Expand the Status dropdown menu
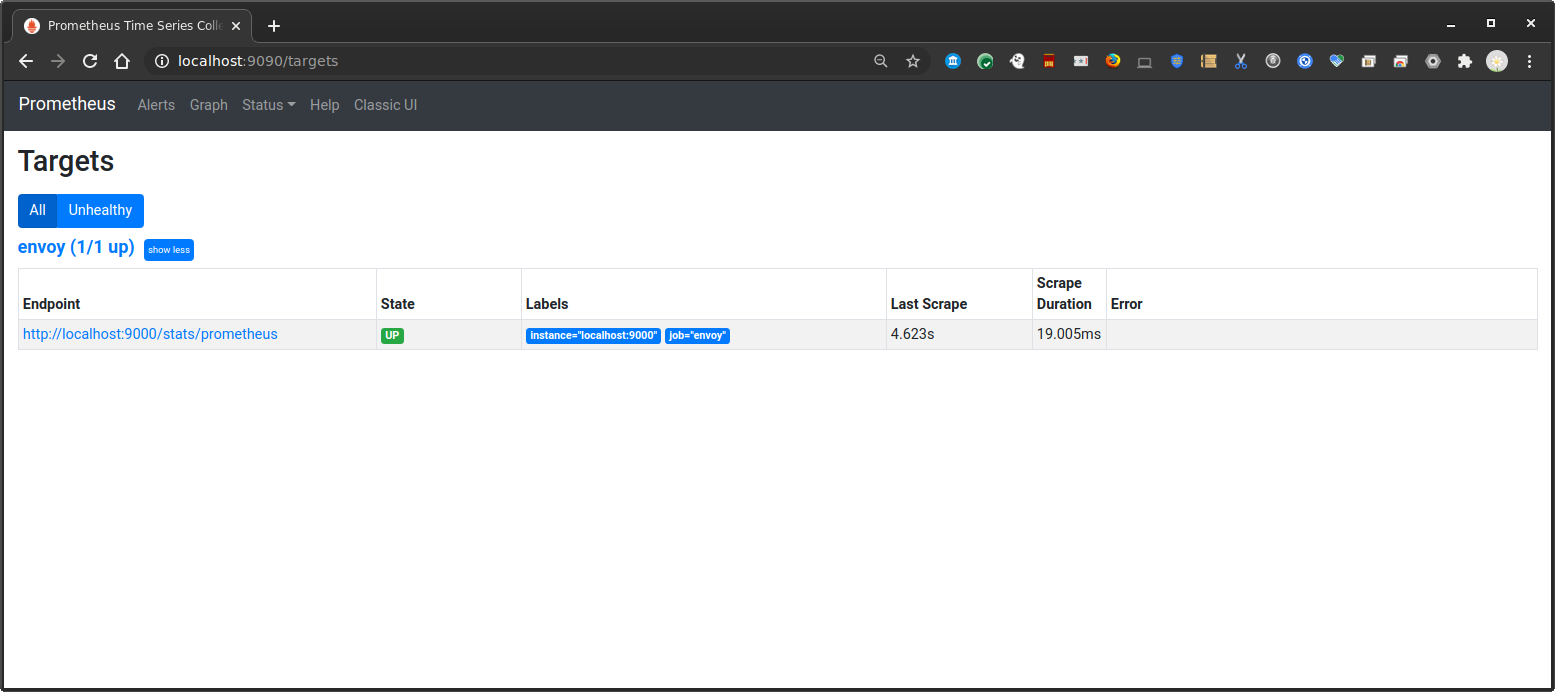1555x692 pixels. (x=268, y=105)
